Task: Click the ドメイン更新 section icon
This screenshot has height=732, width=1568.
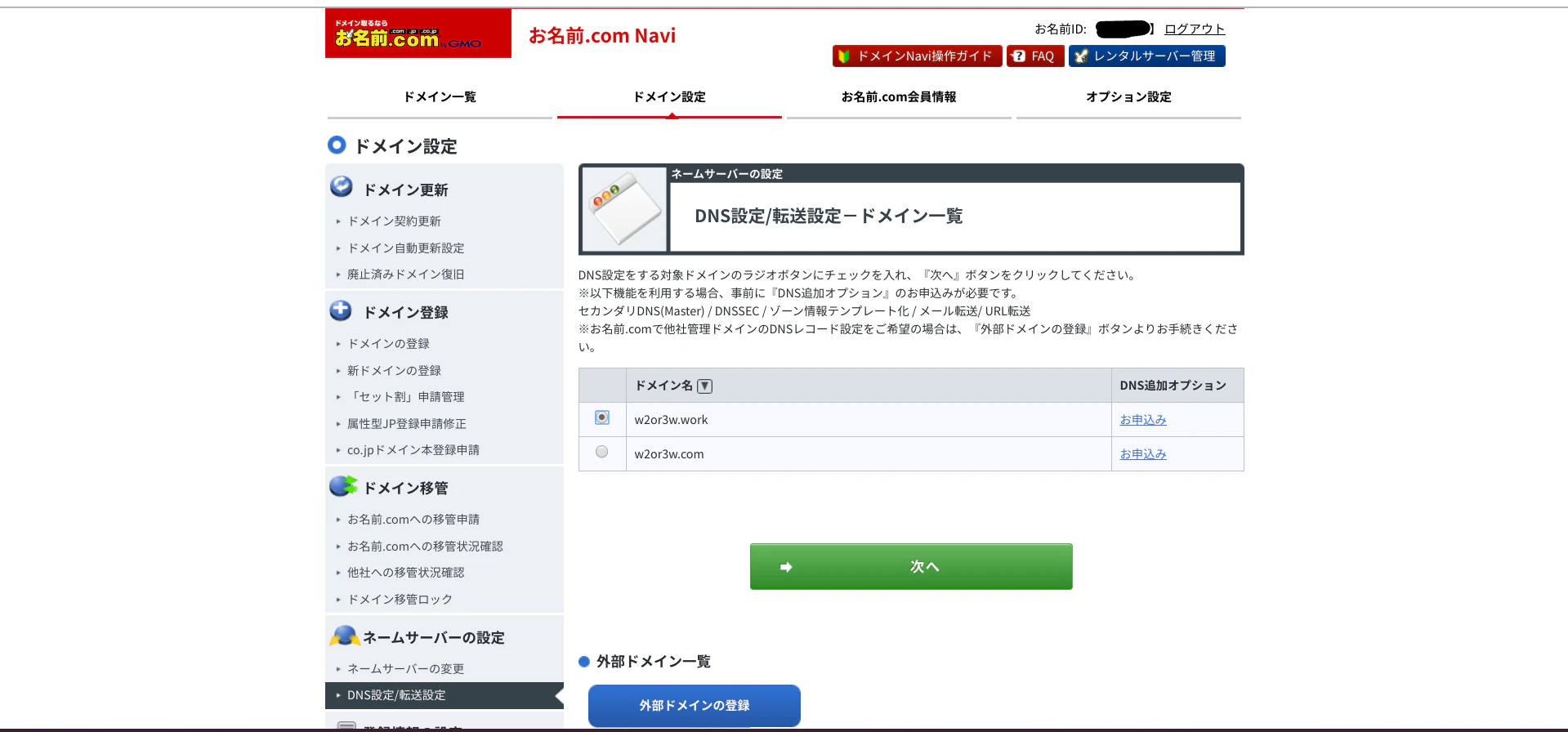Action: [x=342, y=187]
